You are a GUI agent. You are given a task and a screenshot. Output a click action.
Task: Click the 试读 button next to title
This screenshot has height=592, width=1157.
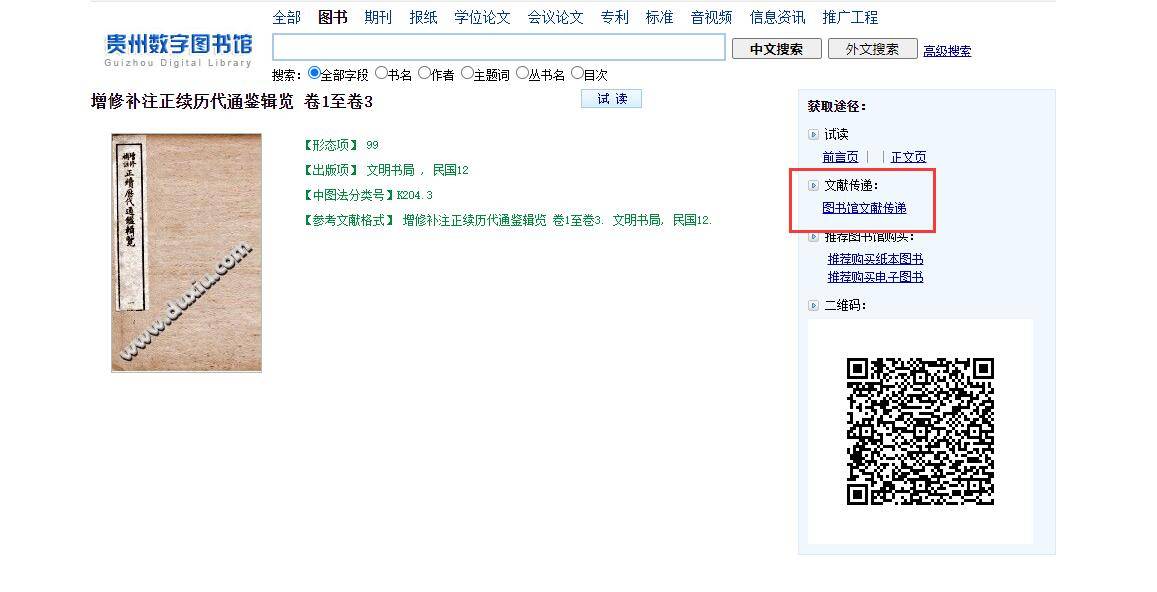(611, 99)
